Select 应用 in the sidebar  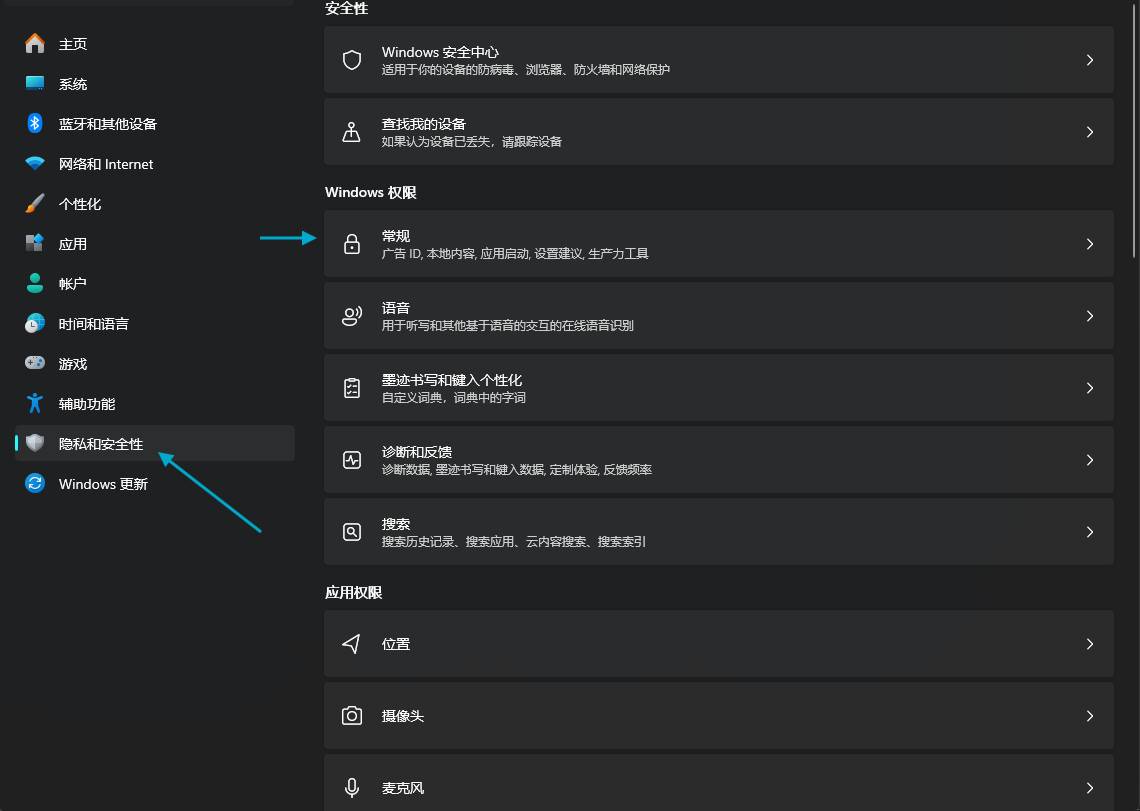tap(73, 244)
